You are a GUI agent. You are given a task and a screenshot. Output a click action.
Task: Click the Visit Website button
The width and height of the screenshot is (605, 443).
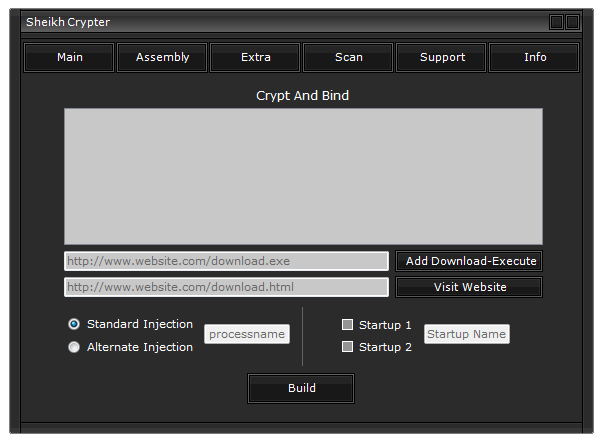469,287
